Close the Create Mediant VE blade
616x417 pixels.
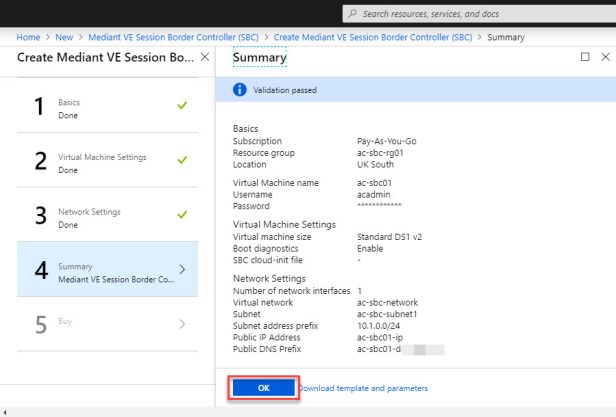click(x=206, y=58)
